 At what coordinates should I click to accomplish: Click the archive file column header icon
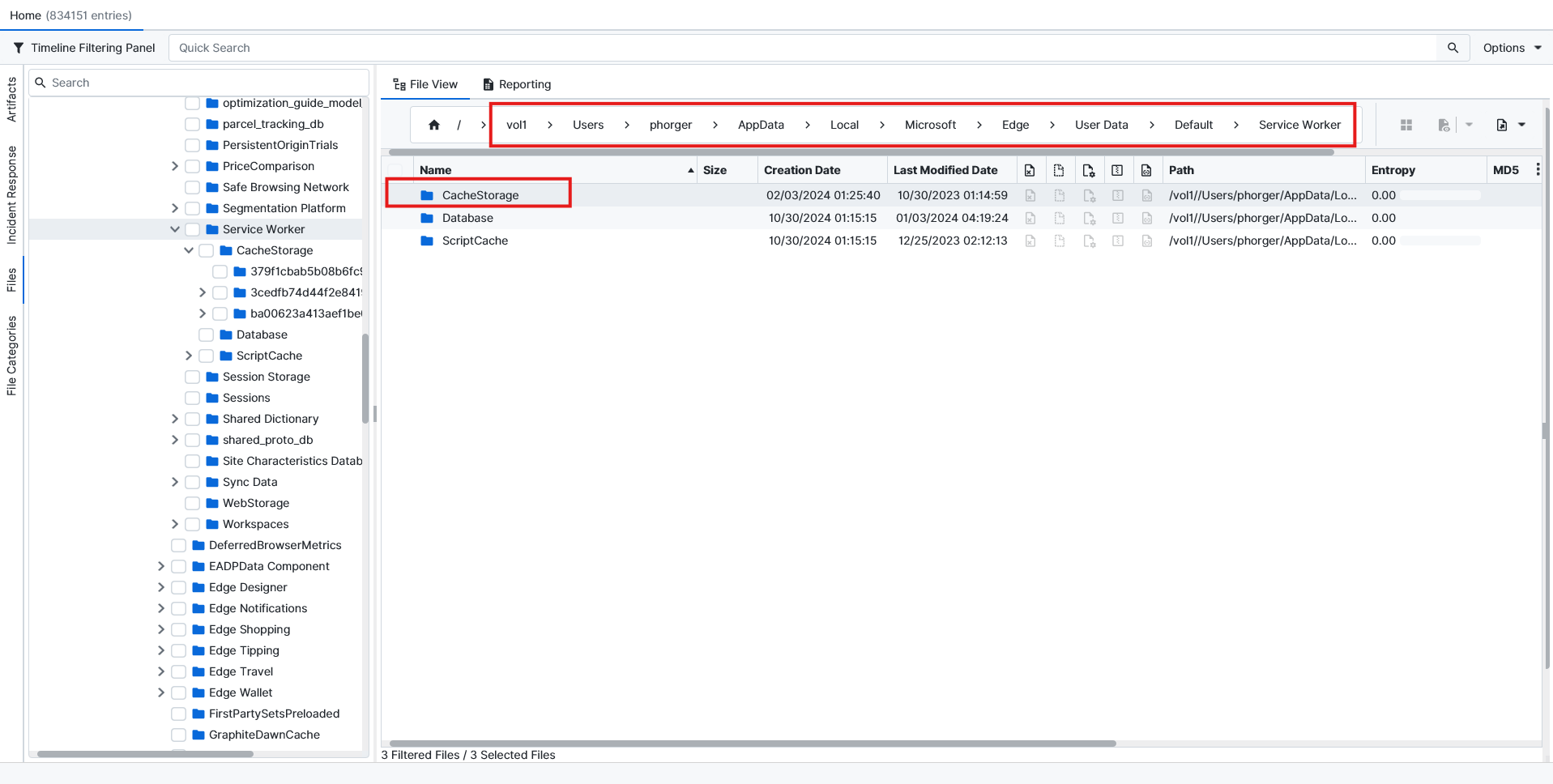click(1117, 170)
